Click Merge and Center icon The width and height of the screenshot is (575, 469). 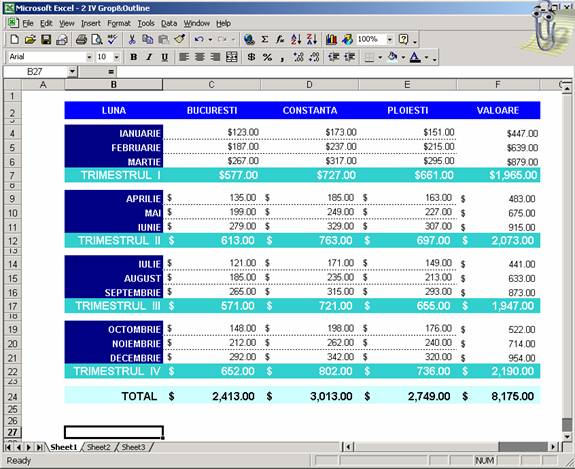(x=232, y=57)
